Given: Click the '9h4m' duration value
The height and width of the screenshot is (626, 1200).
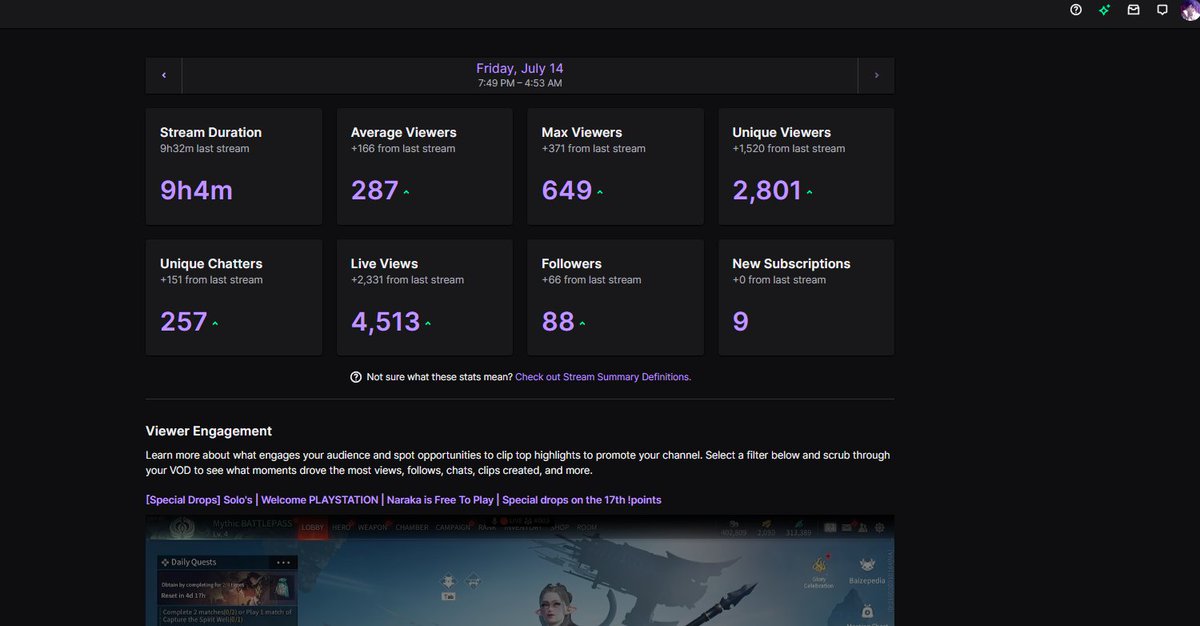Looking at the screenshot, I should pos(196,190).
